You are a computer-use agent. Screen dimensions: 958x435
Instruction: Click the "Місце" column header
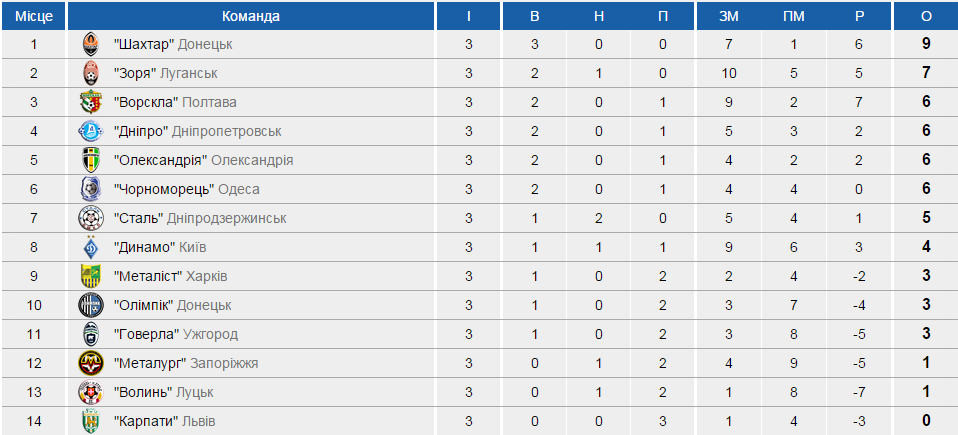[34, 16]
